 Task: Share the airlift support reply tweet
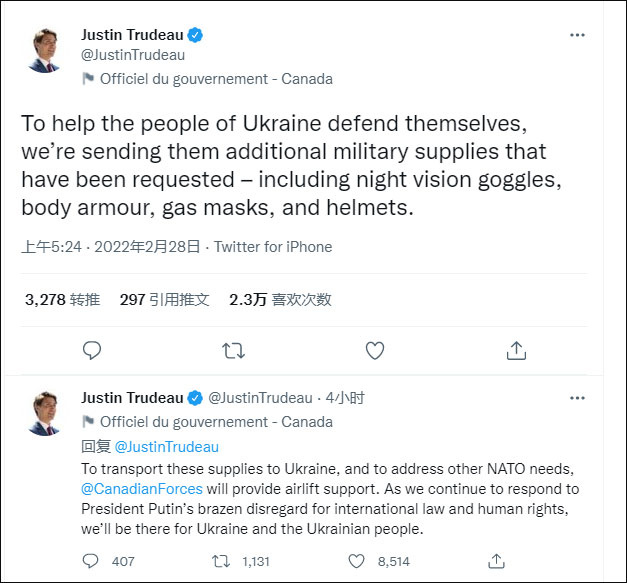pos(495,561)
